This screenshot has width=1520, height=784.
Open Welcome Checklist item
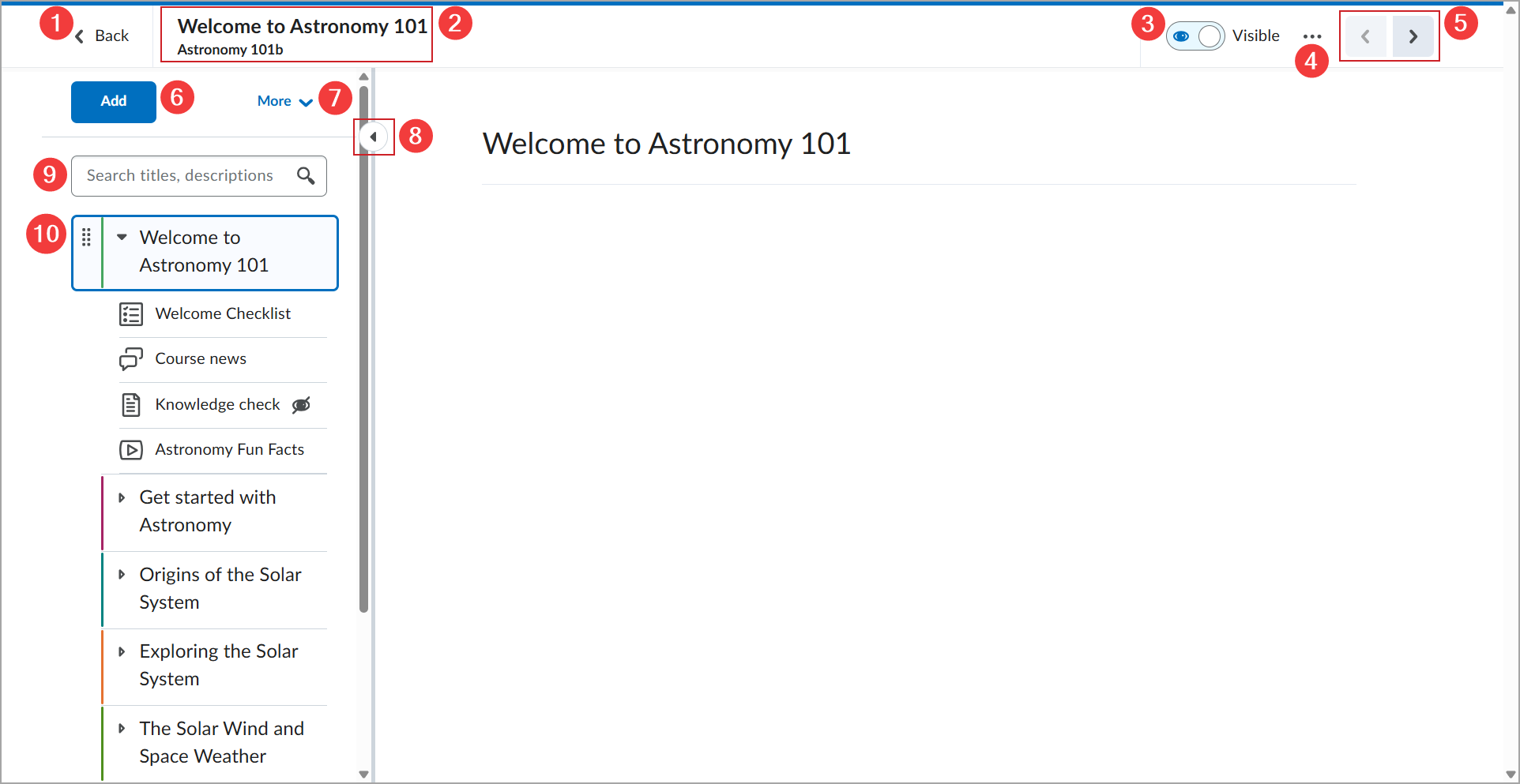pos(223,313)
